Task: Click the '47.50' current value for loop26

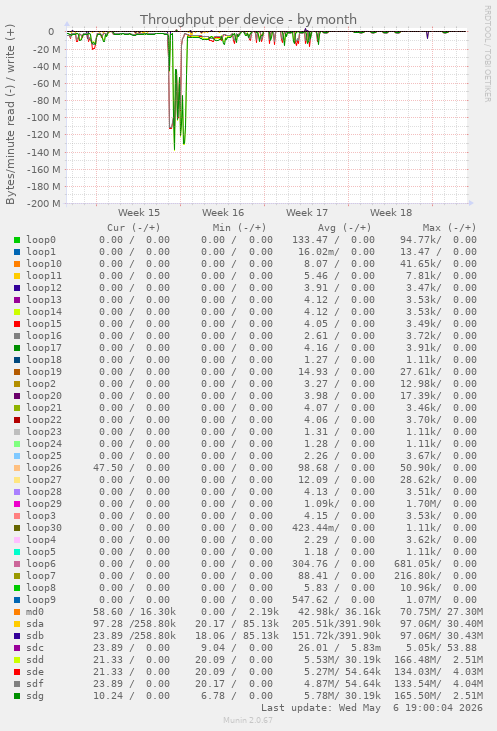Action: coord(108,468)
